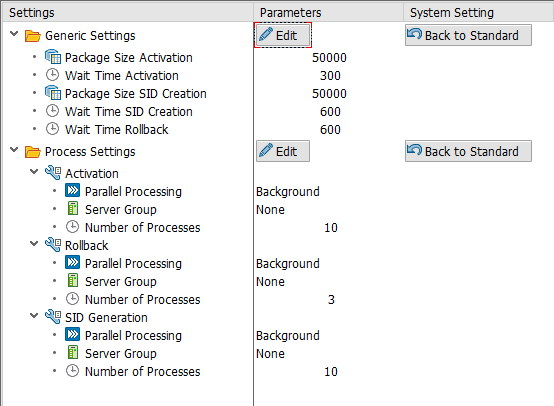Image resolution: width=554 pixels, height=406 pixels.
Task: Click value 300 for Wait Time Activation
Action: tap(330, 76)
